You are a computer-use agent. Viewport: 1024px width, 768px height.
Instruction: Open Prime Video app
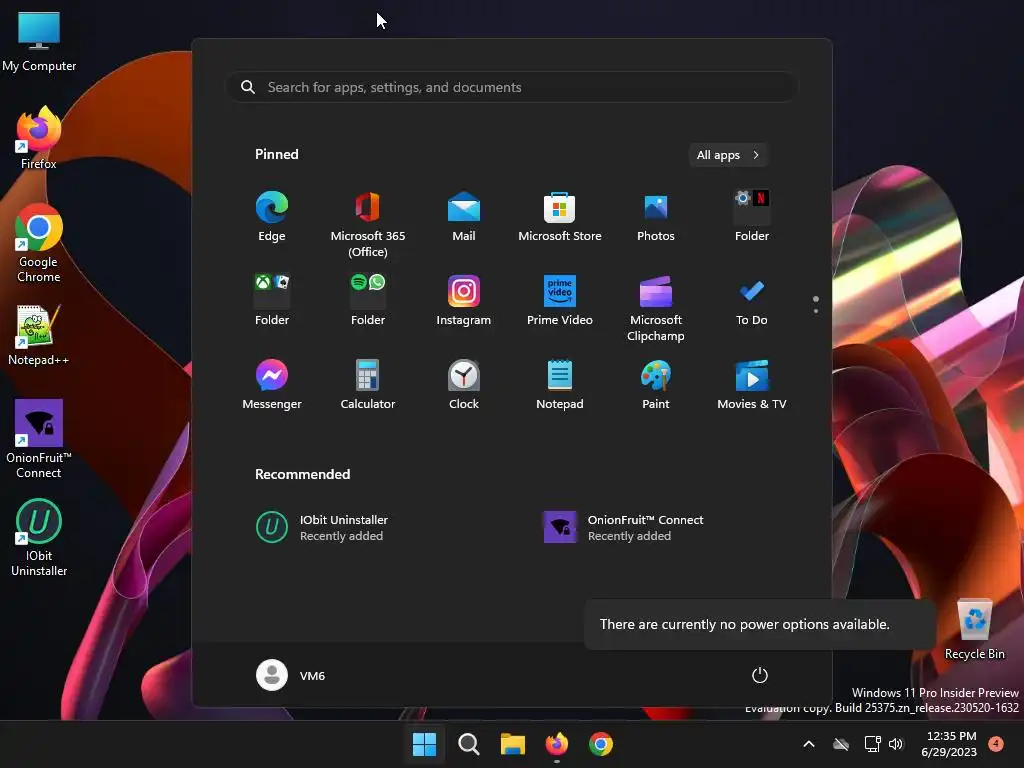(x=560, y=301)
